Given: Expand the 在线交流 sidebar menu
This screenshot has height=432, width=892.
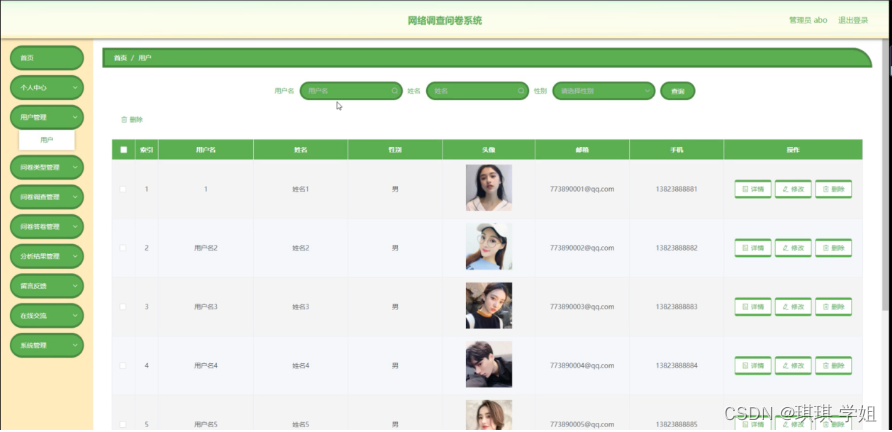Looking at the screenshot, I should [x=47, y=315].
